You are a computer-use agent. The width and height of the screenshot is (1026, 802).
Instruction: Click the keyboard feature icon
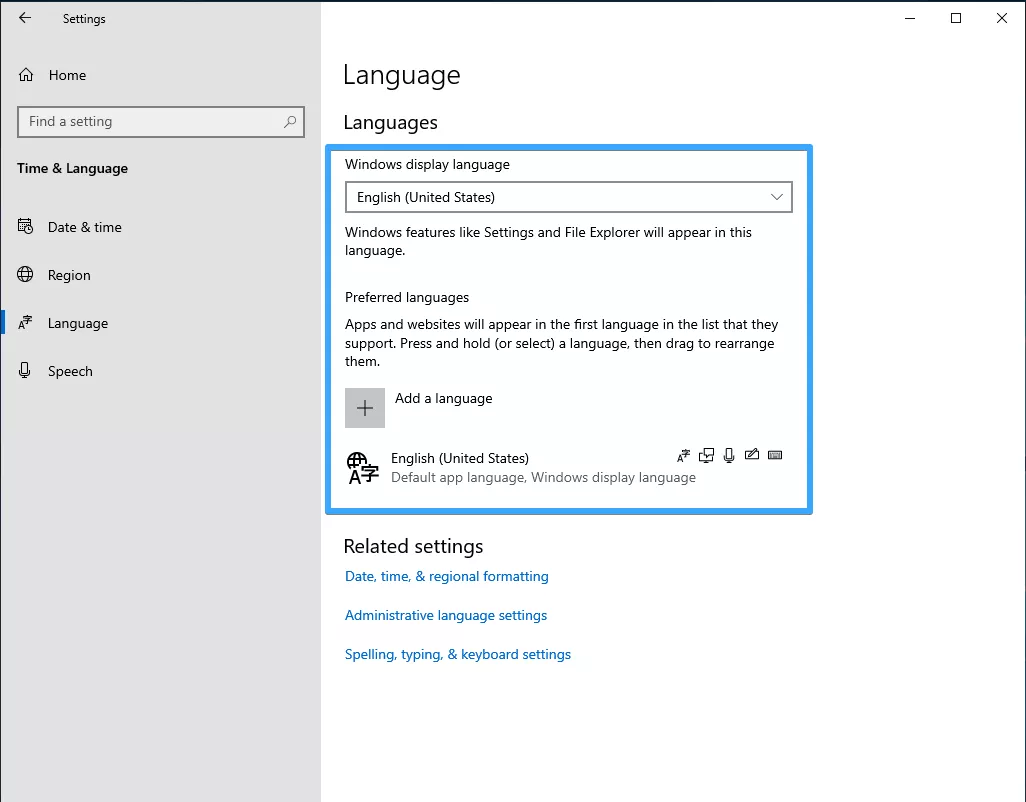coord(775,456)
